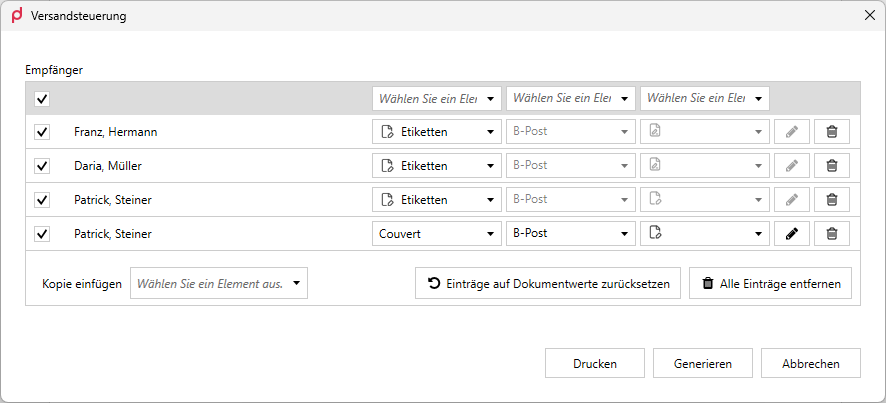Open the header dropdown above the Etiketten column

point(437,98)
